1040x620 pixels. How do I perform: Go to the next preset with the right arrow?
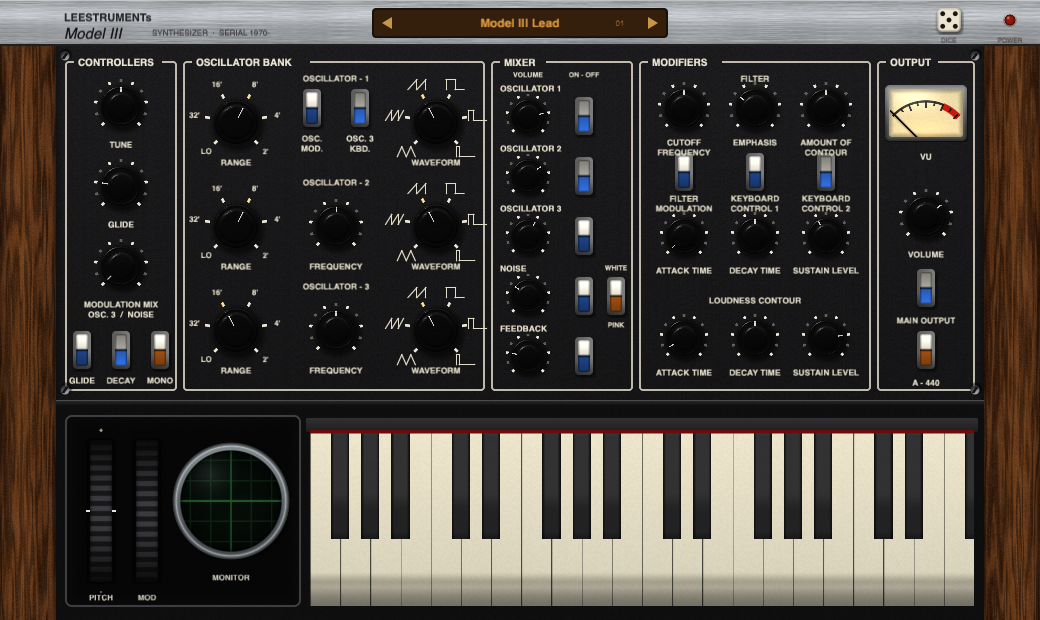(x=653, y=23)
